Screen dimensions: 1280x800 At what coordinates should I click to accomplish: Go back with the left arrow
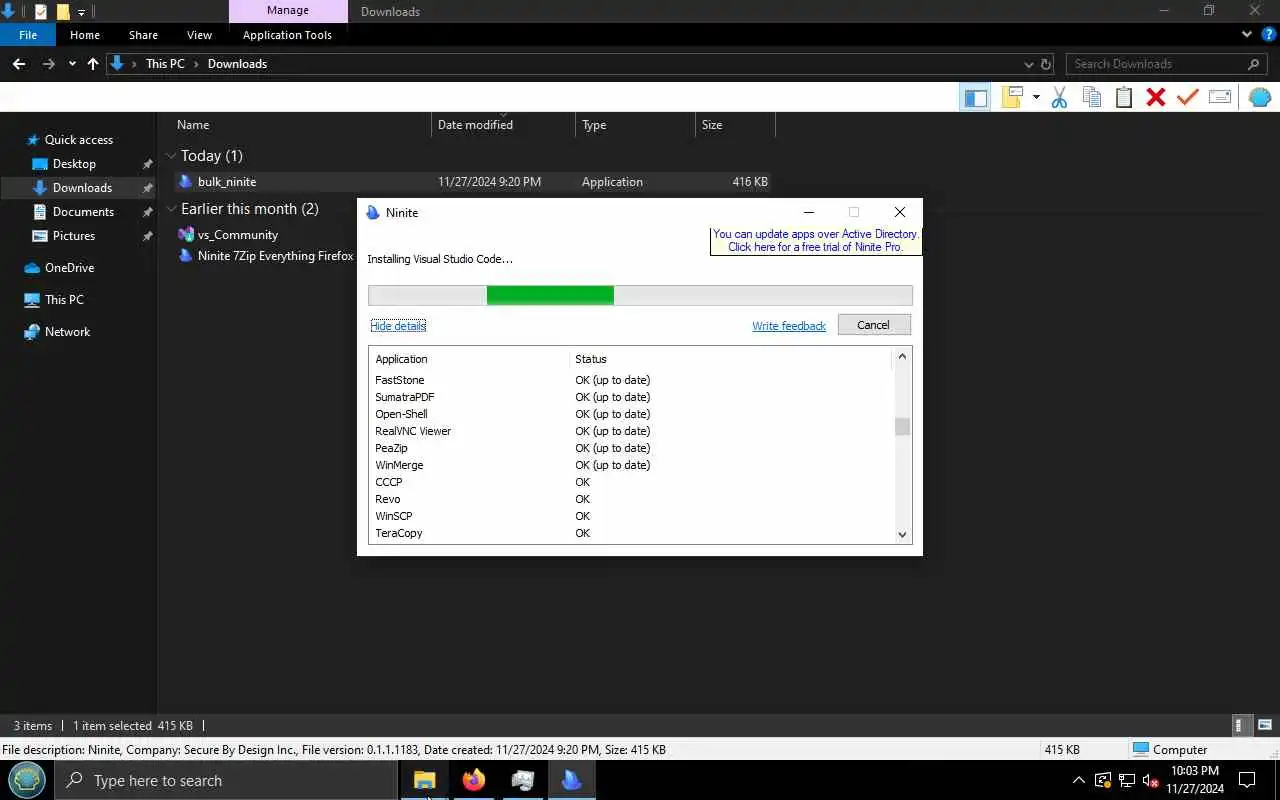click(x=19, y=63)
